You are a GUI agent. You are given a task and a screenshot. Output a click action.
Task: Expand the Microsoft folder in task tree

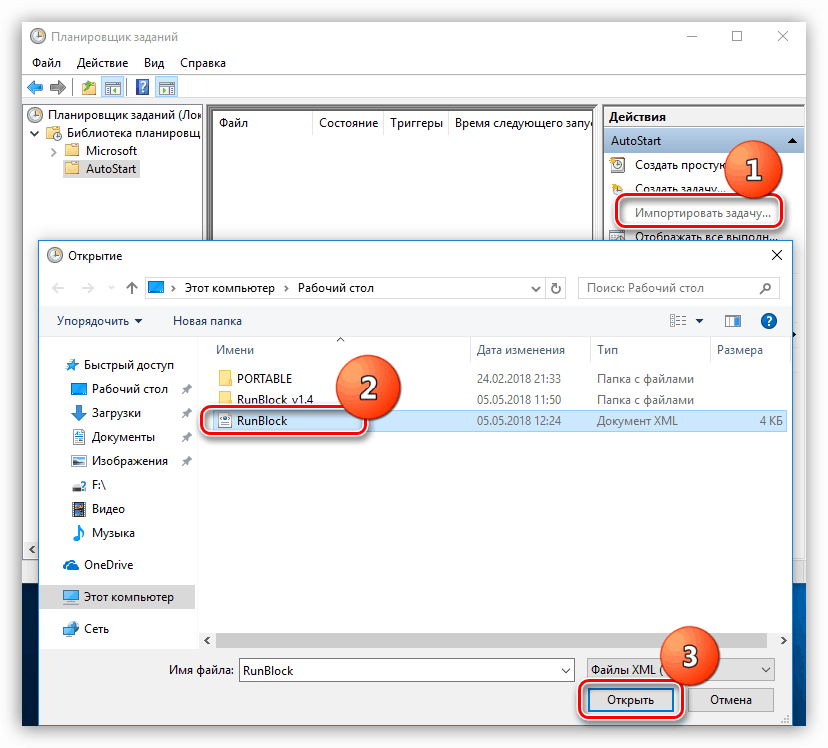click(x=53, y=152)
